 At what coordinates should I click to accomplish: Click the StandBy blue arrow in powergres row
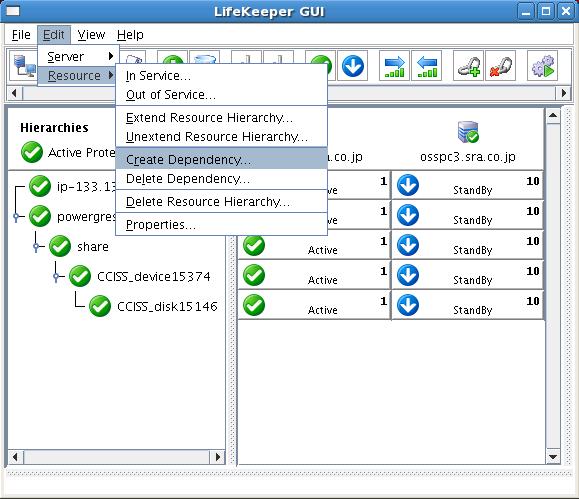408,215
